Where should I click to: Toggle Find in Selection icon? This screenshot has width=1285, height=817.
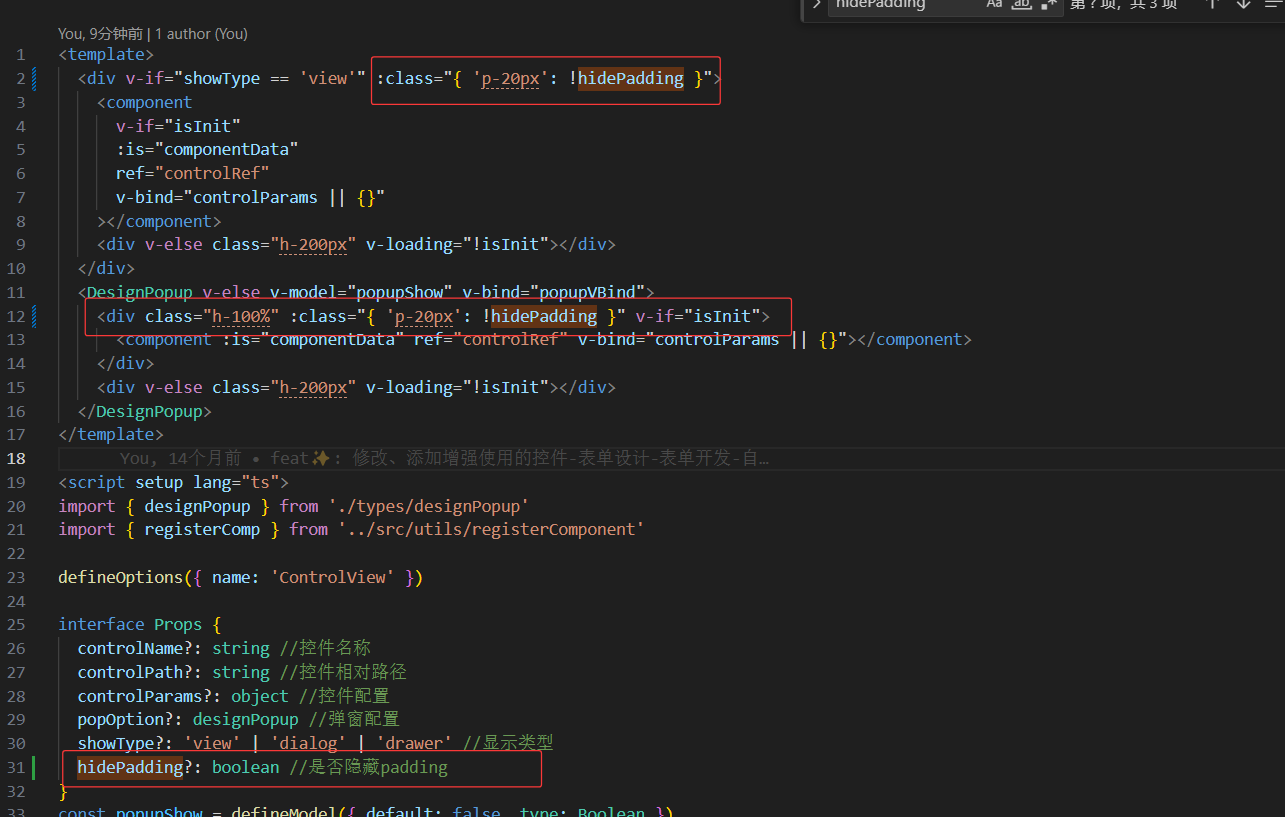click(1272, 4)
